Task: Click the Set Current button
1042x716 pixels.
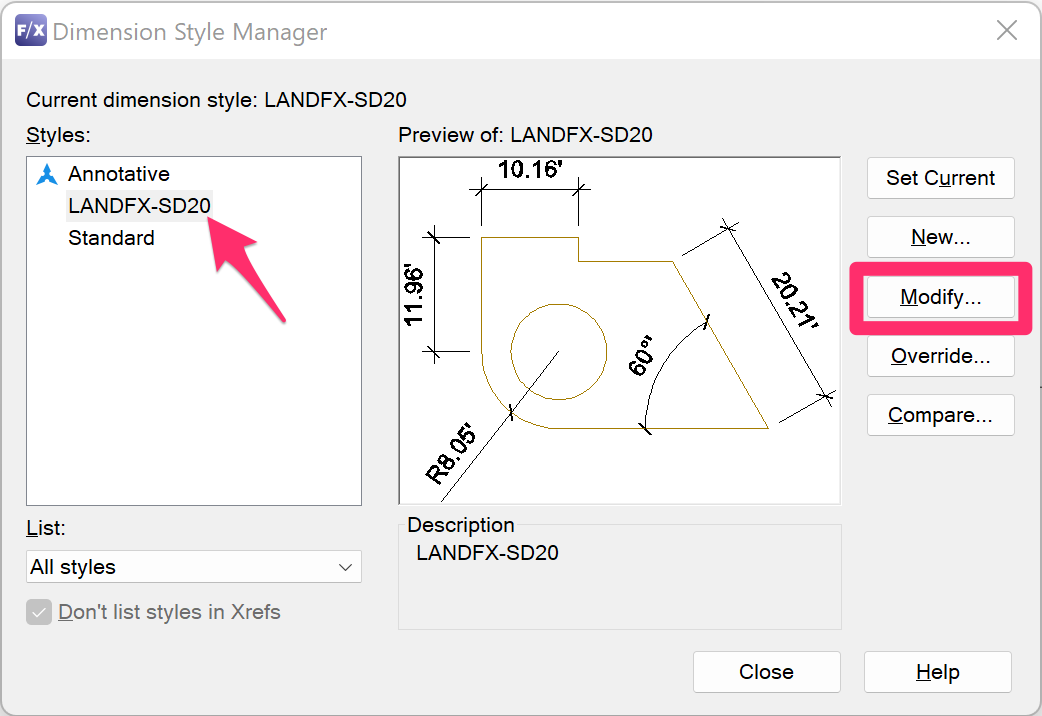Action: coord(940,178)
